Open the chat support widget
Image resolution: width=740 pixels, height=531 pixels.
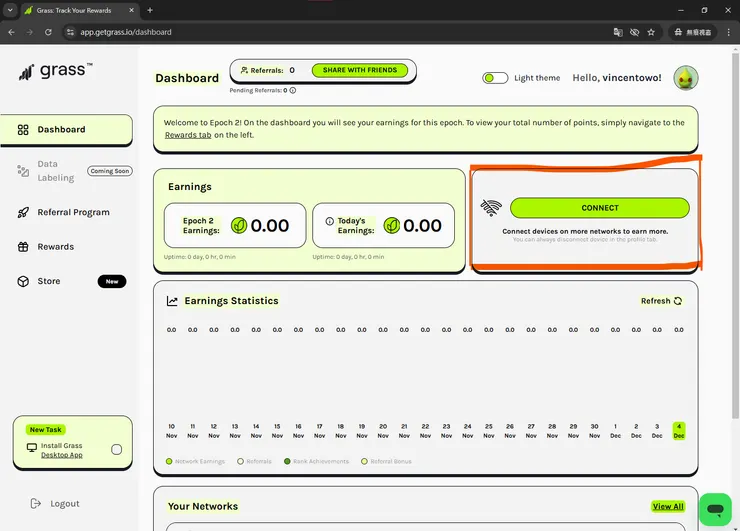(x=715, y=509)
